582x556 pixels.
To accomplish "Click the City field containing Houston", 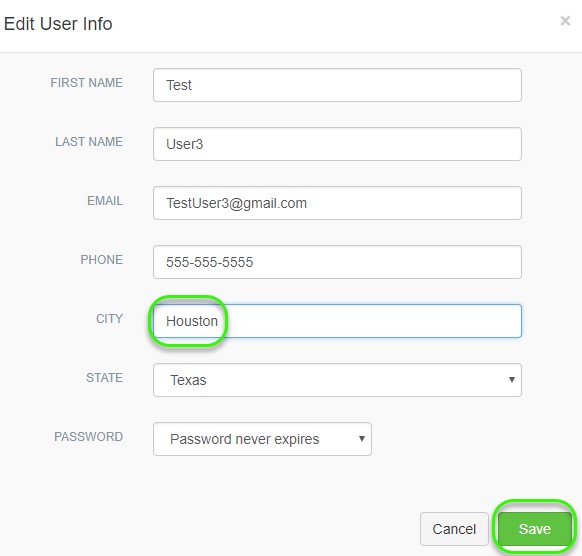I will point(337,321).
